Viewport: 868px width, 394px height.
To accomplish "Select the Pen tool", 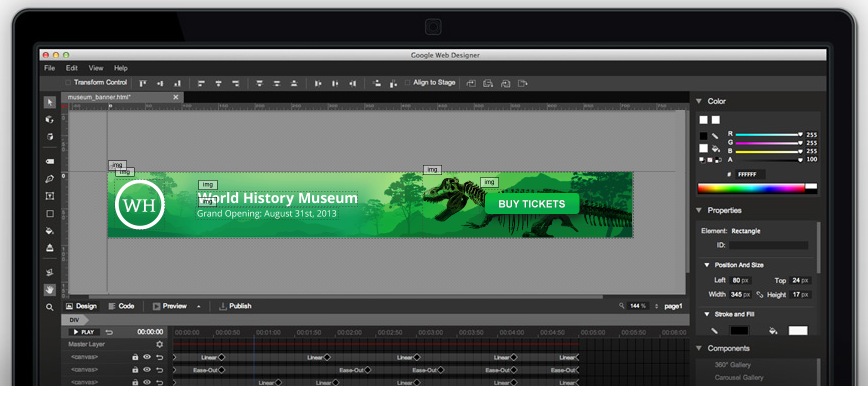I will tap(50, 179).
